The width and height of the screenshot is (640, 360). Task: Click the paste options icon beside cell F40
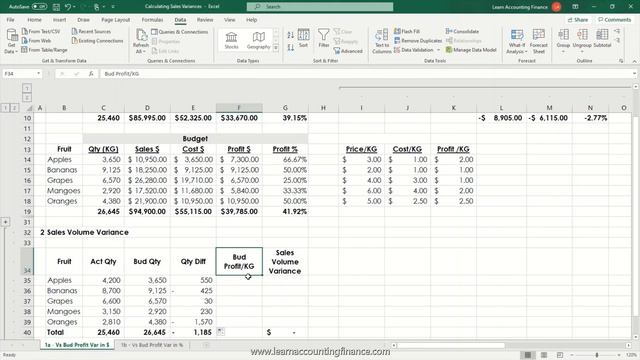pyautogui.click(x=220, y=332)
